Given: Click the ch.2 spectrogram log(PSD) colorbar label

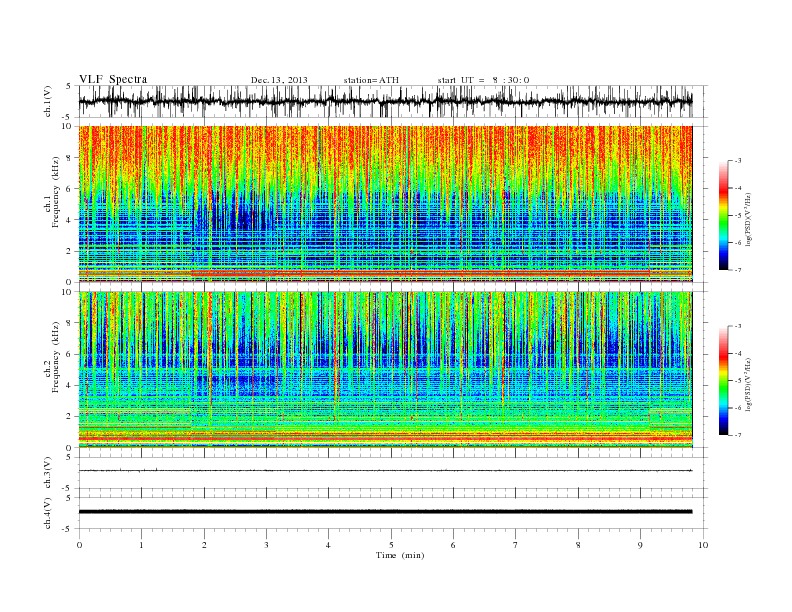Looking at the screenshot, I should (x=748, y=384).
